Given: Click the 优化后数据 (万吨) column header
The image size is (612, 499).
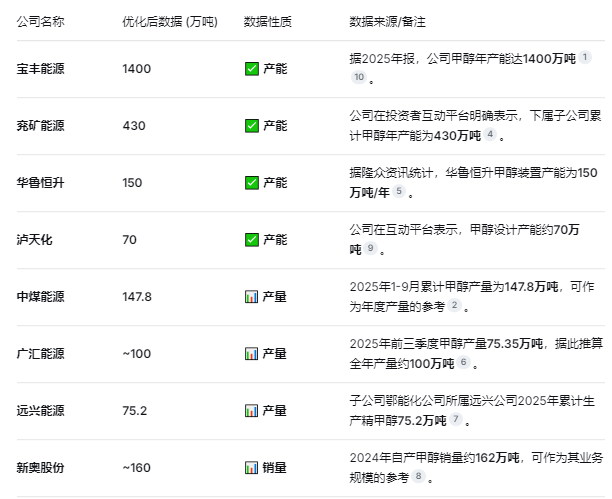Looking at the screenshot, I should coord(170,21).
